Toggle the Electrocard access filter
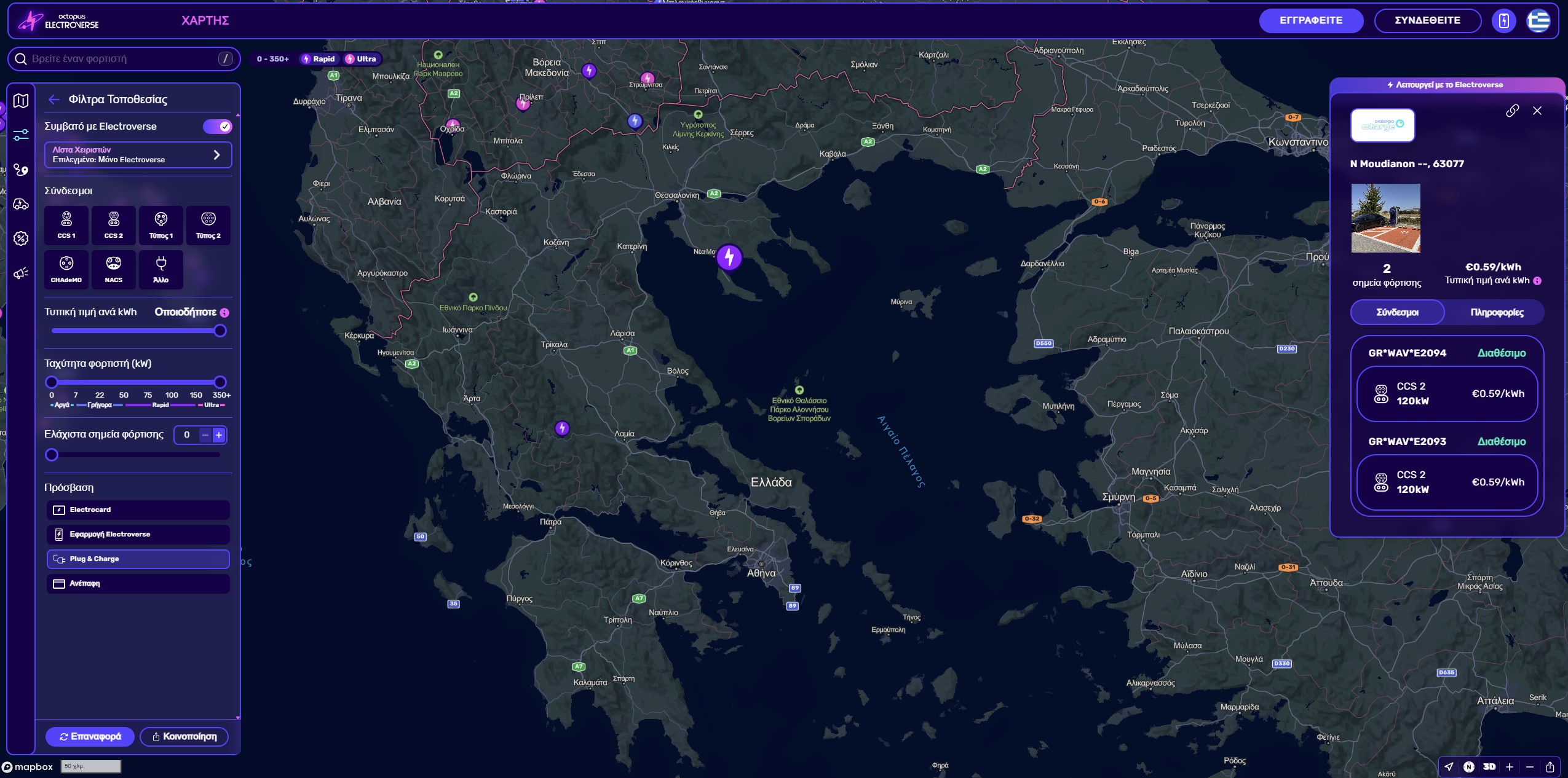 pyautogui.click(x=138, y=509)
